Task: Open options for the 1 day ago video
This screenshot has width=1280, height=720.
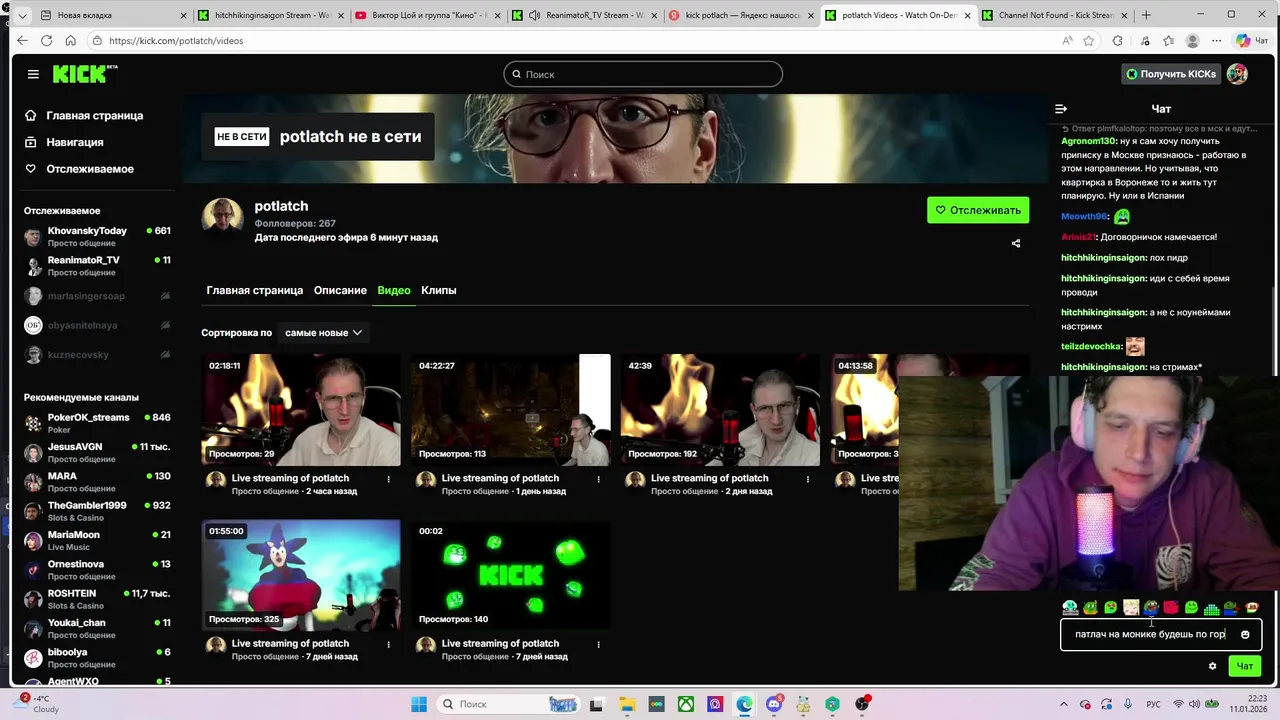Action: coord(599,479)
